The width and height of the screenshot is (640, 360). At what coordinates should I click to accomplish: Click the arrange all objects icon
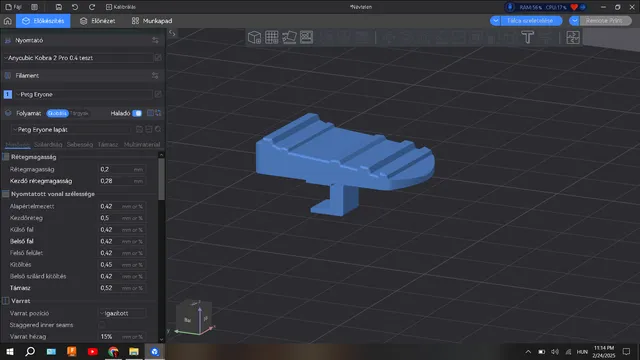point(306,38)
